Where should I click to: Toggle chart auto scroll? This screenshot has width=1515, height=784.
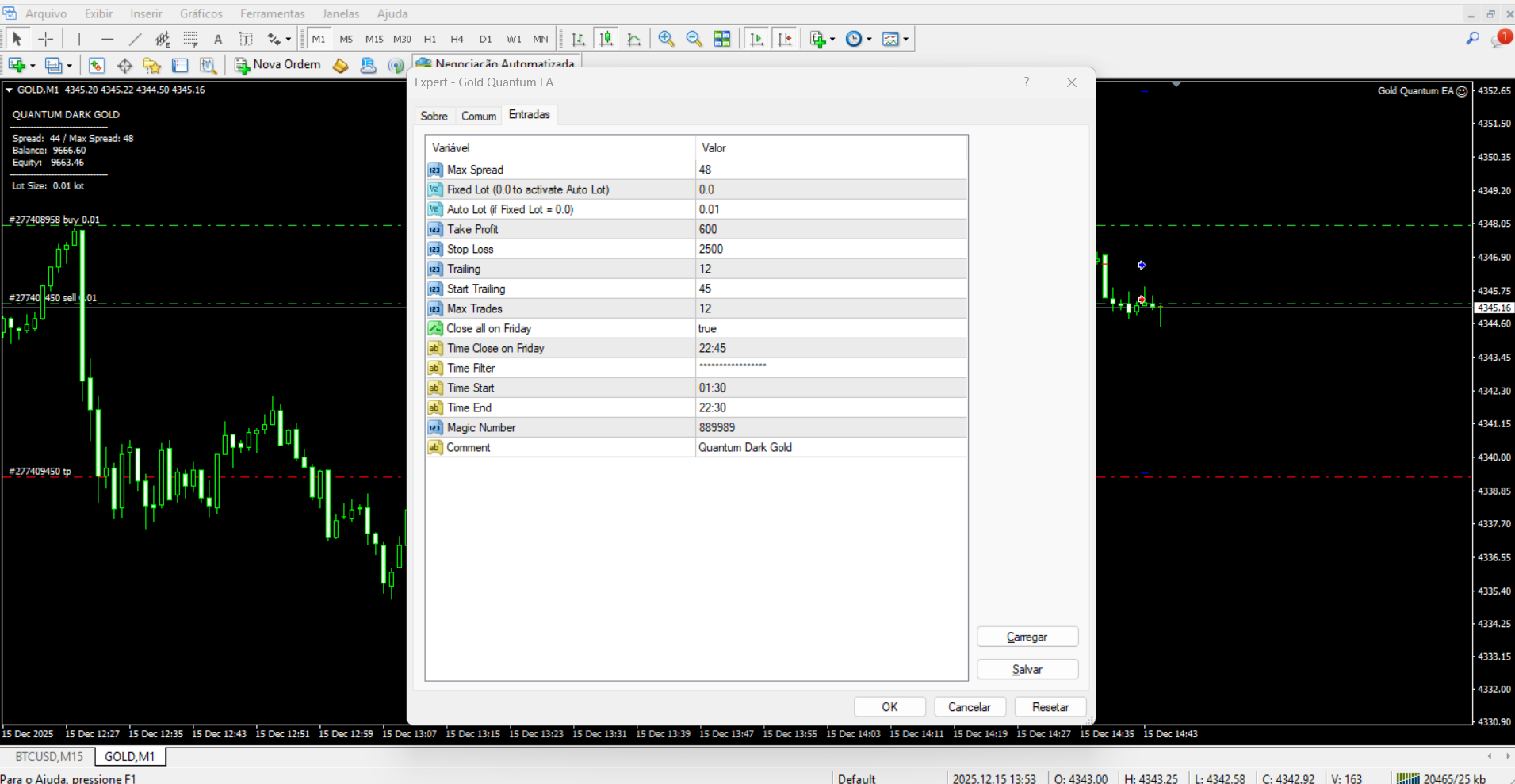756,39
